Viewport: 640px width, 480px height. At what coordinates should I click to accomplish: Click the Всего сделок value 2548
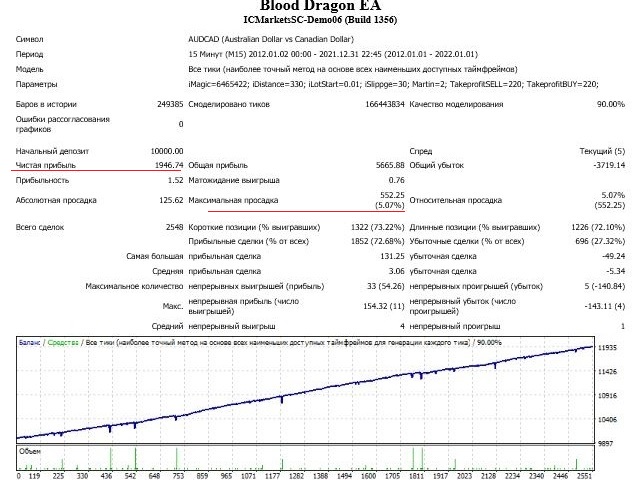click(x=174, y=227)
